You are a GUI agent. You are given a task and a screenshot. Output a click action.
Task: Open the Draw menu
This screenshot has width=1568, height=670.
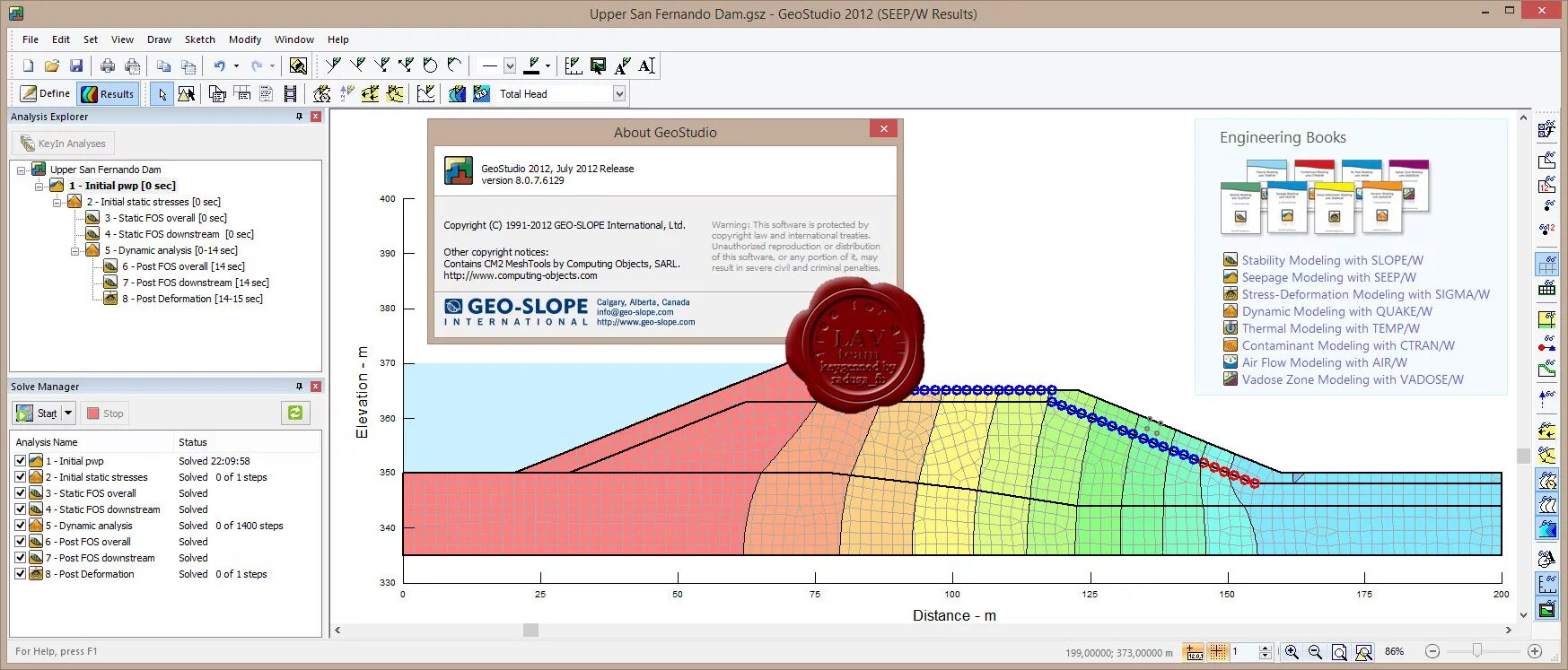pos(159,39)
